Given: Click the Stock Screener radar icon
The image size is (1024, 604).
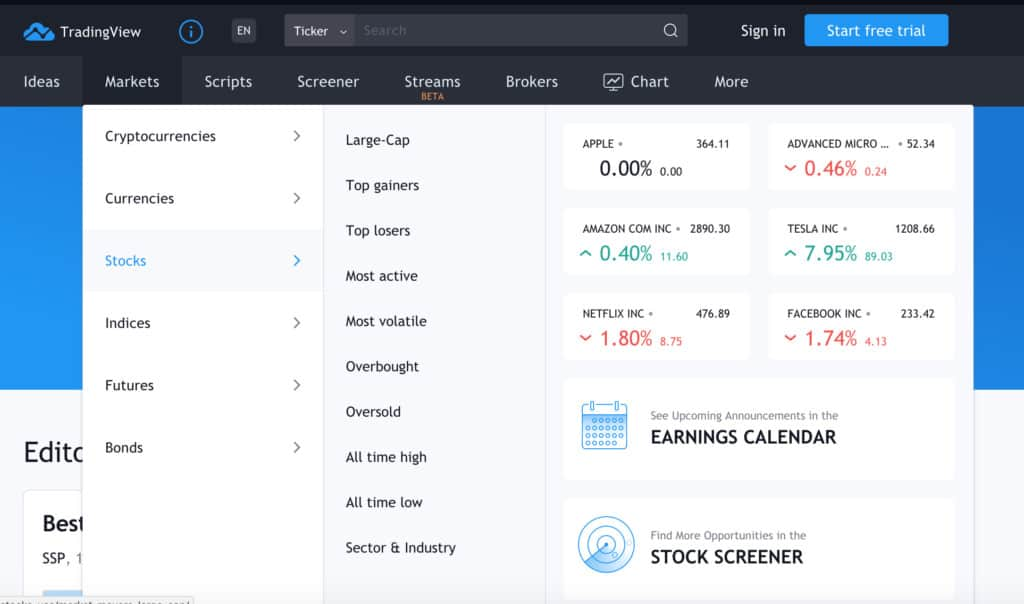Looking at the screenshot, I should [605, 545].
